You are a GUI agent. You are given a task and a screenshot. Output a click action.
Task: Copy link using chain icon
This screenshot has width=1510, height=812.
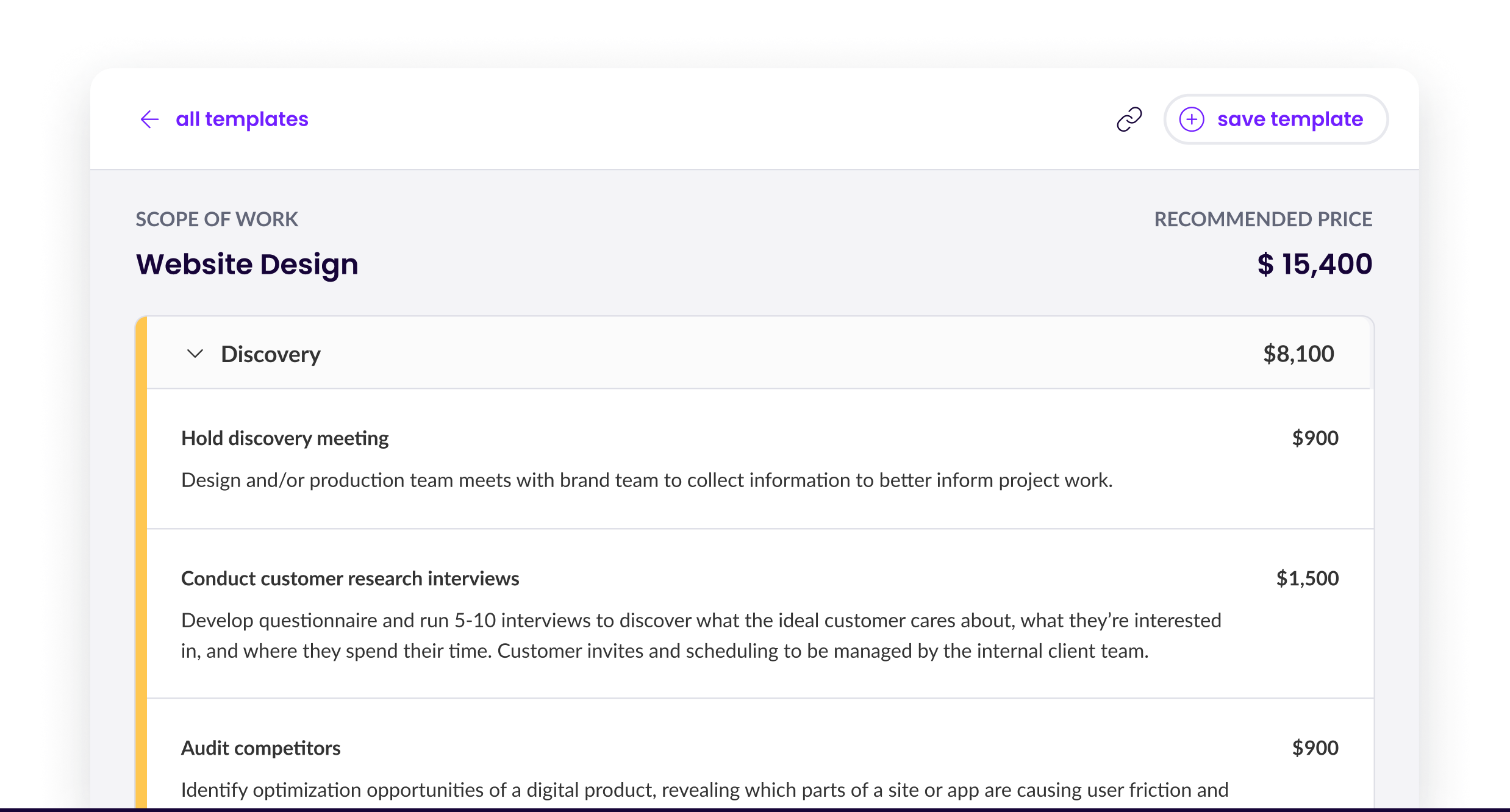[x=1129, y=119]
